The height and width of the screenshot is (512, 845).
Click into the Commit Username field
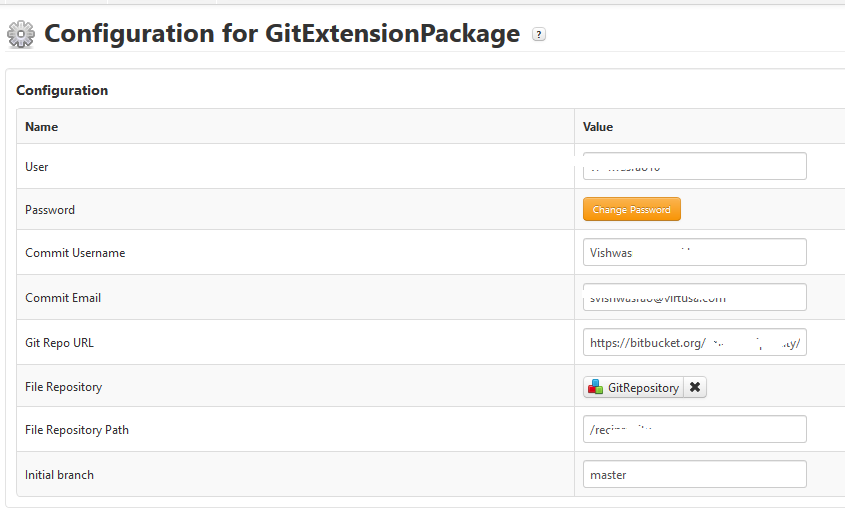694,253
